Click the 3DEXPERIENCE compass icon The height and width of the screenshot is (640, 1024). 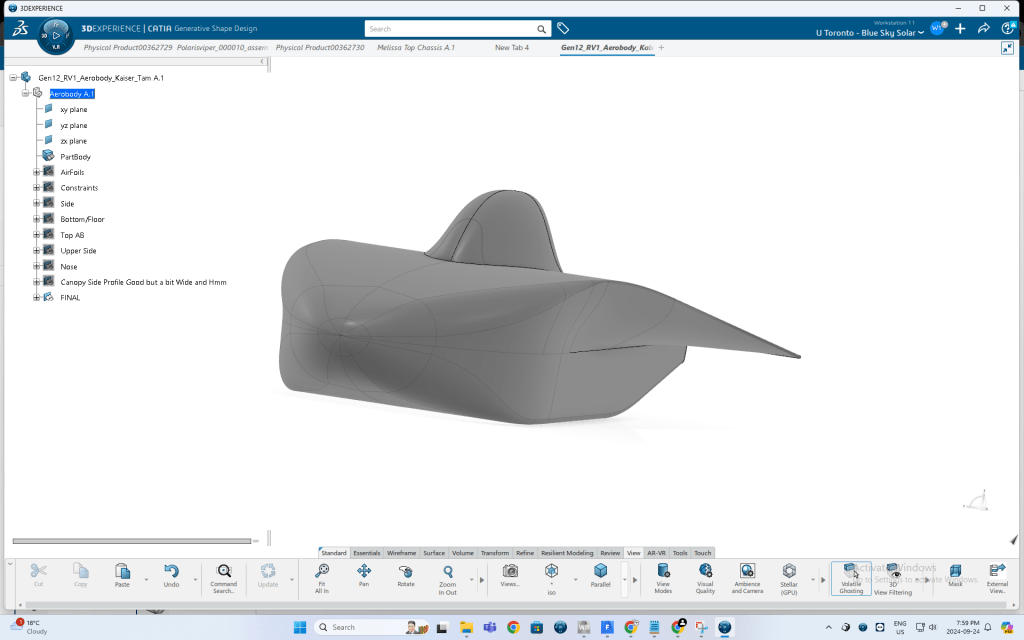[x=56, y=34]
